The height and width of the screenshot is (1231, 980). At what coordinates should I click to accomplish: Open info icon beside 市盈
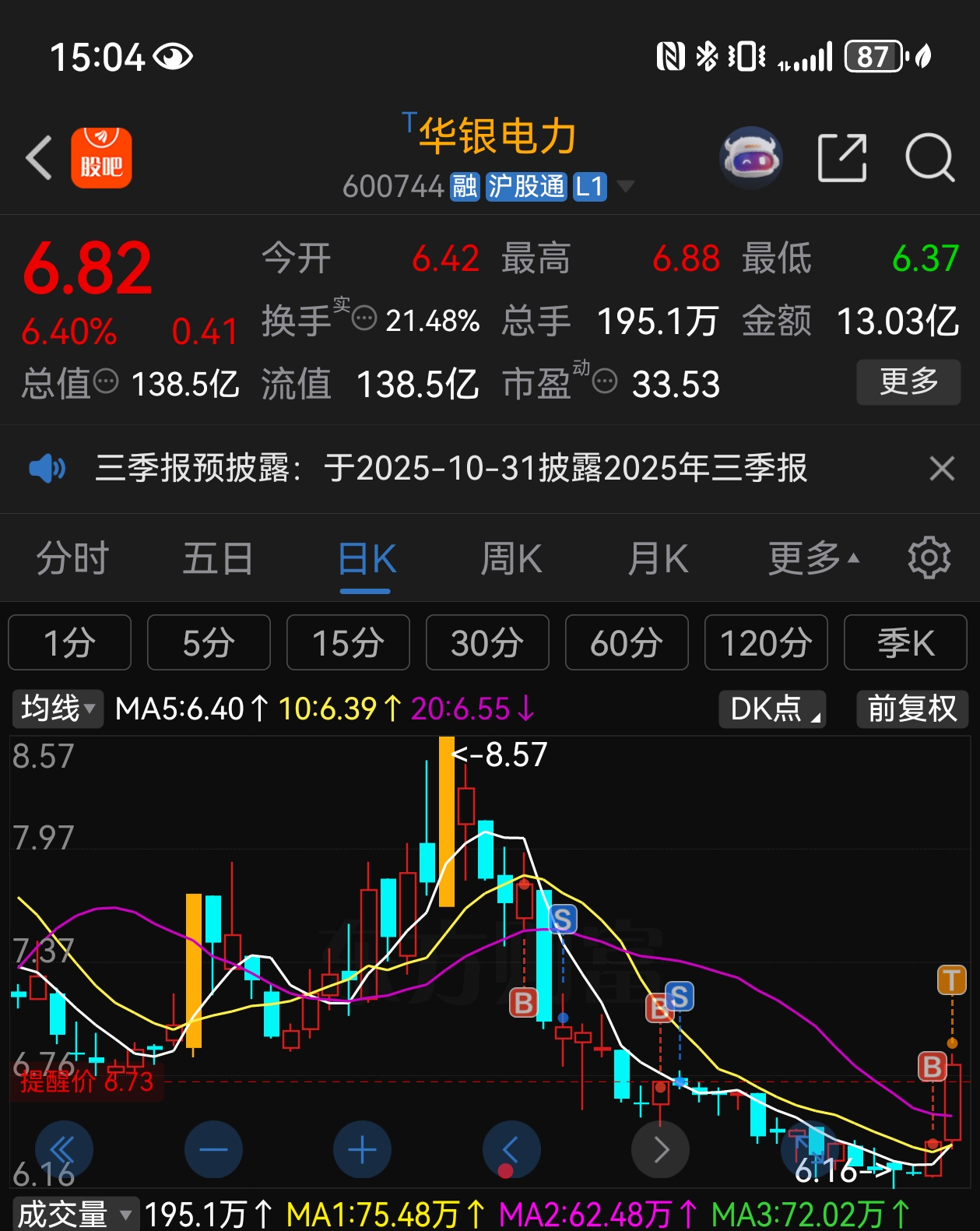(605, 382)
